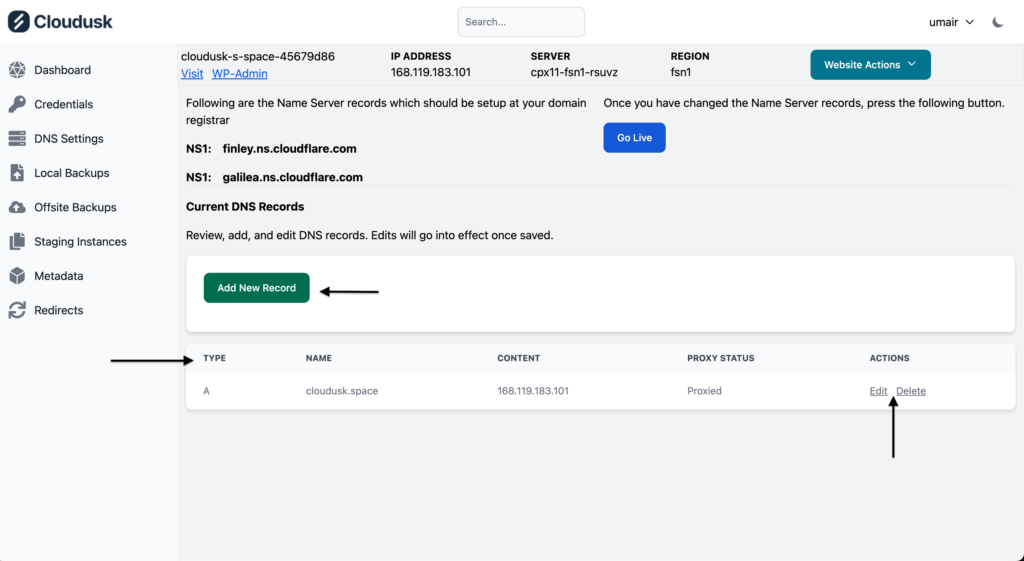Toggle dark mode with moon icon

[998, 22]
